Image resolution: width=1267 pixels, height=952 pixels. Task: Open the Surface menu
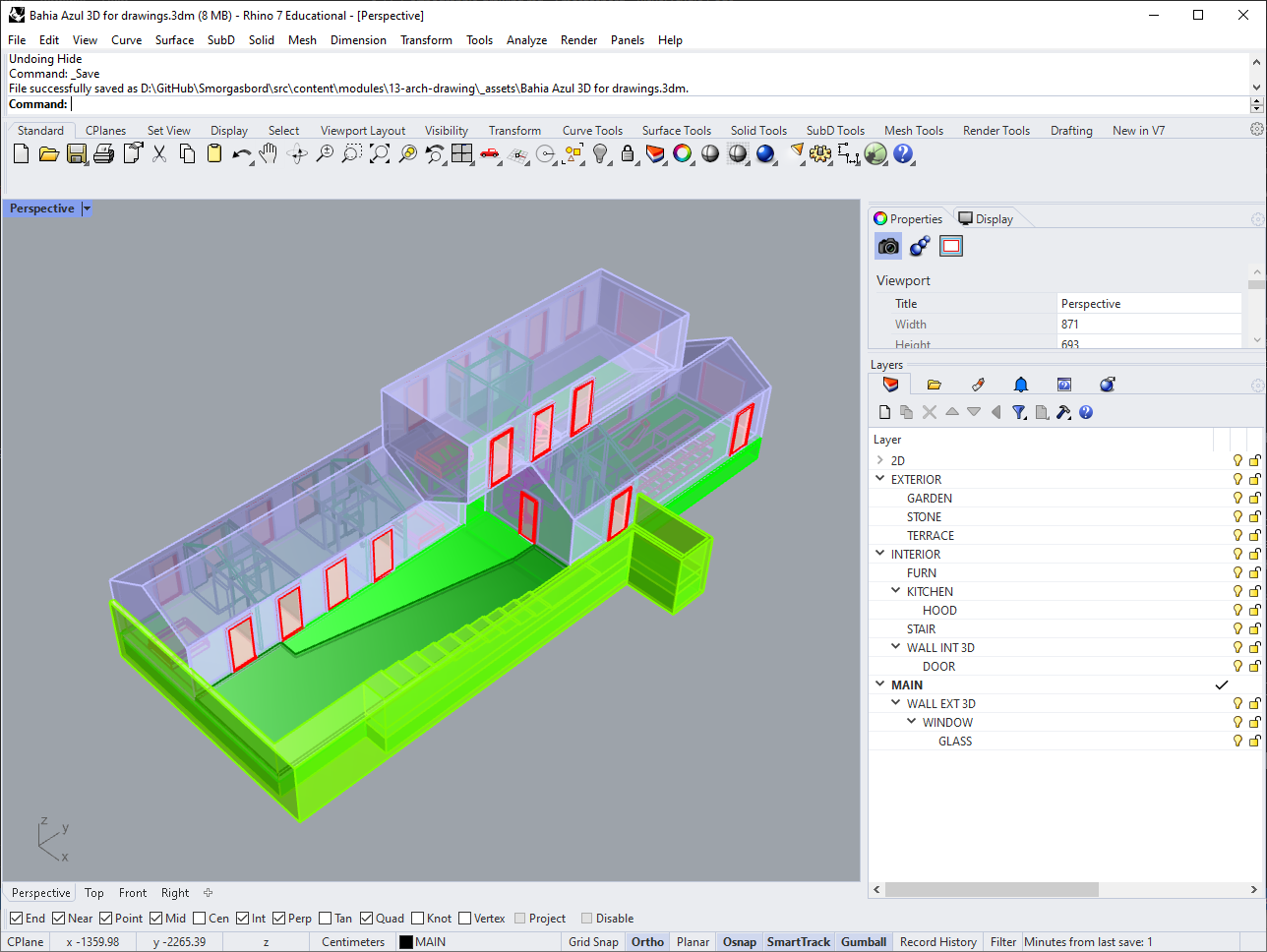click(174, 40)
